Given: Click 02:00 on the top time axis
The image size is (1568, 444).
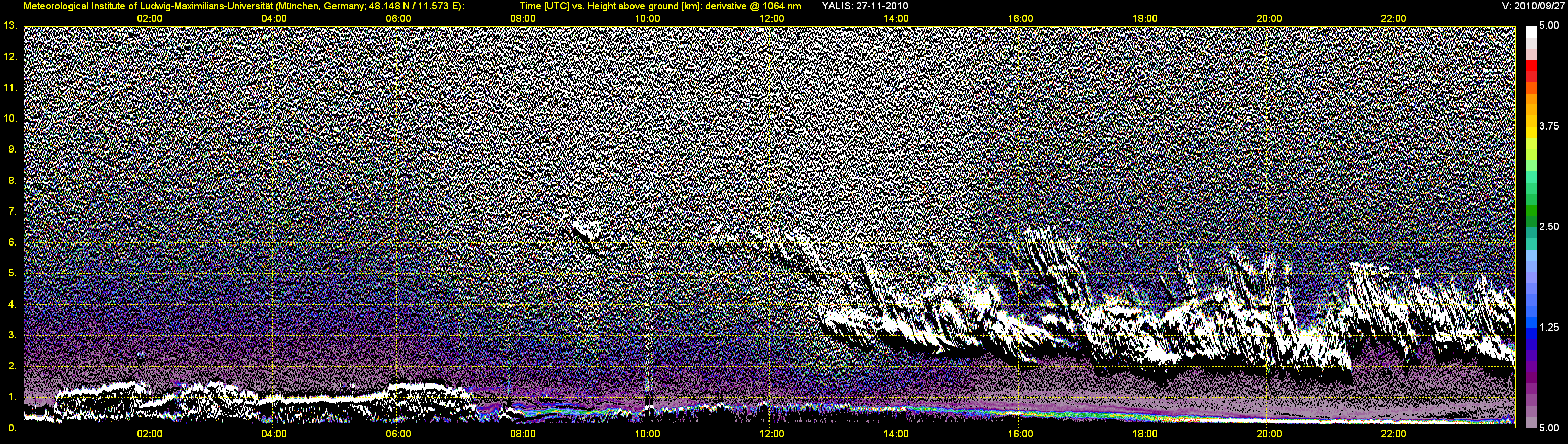Looking at the screenshot, I should point(149,18).
